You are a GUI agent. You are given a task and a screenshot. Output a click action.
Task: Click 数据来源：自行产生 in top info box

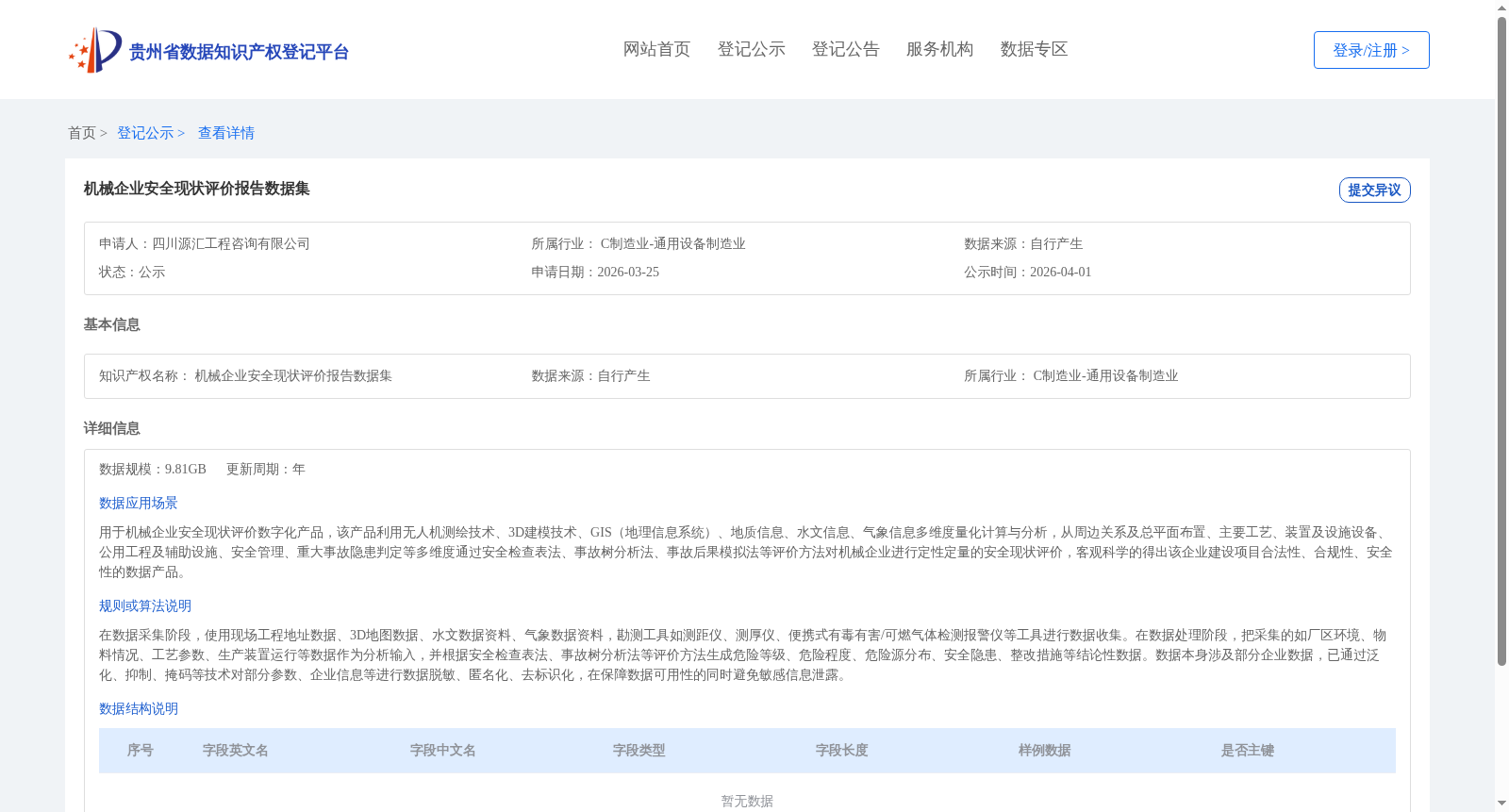(1023, 243)
